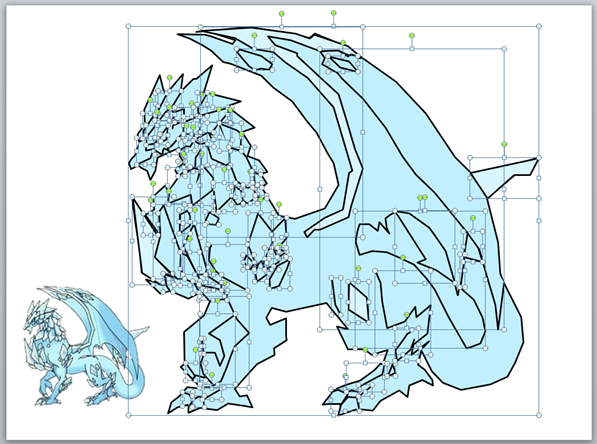Click the top-right corner handle of the outermost selection box

tap(539, 26)
